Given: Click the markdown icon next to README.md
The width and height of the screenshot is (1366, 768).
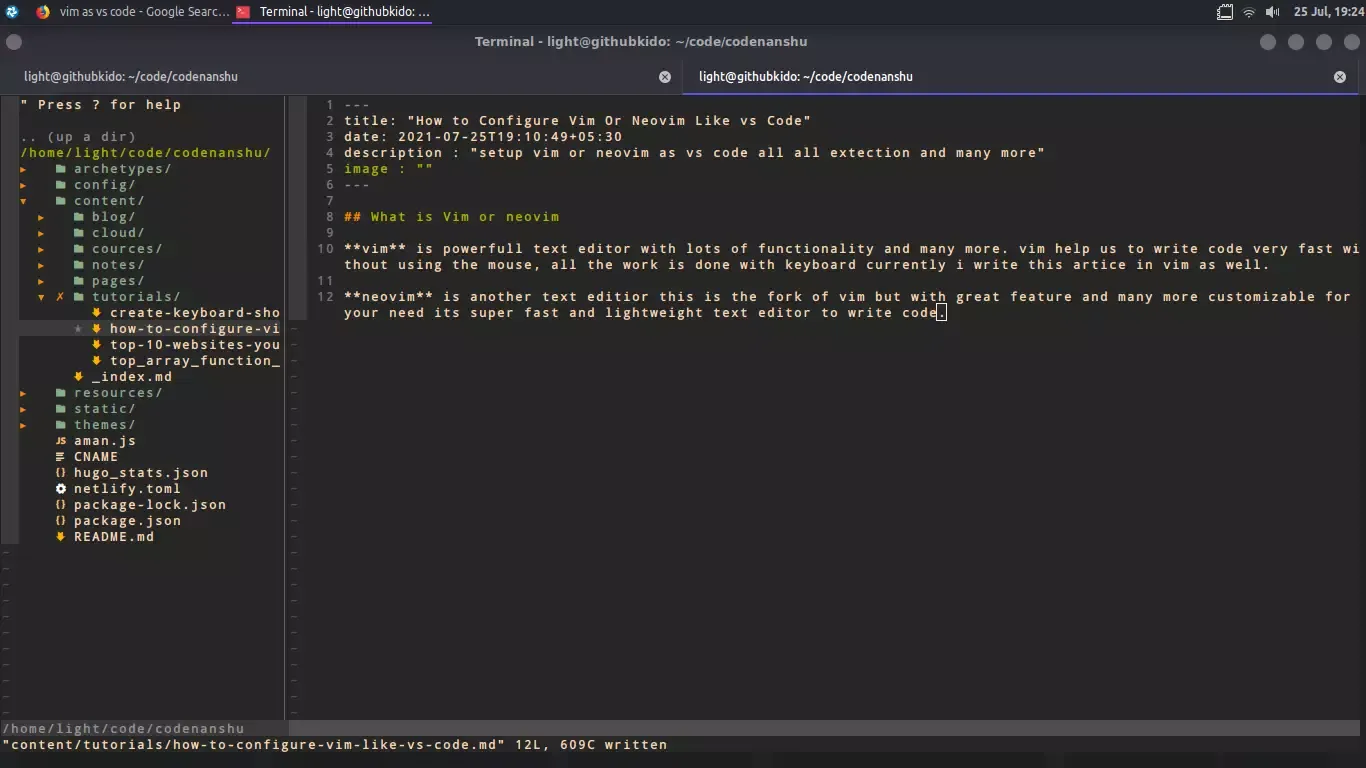Looking at the screenshot, I should click(x=61, y=537).
